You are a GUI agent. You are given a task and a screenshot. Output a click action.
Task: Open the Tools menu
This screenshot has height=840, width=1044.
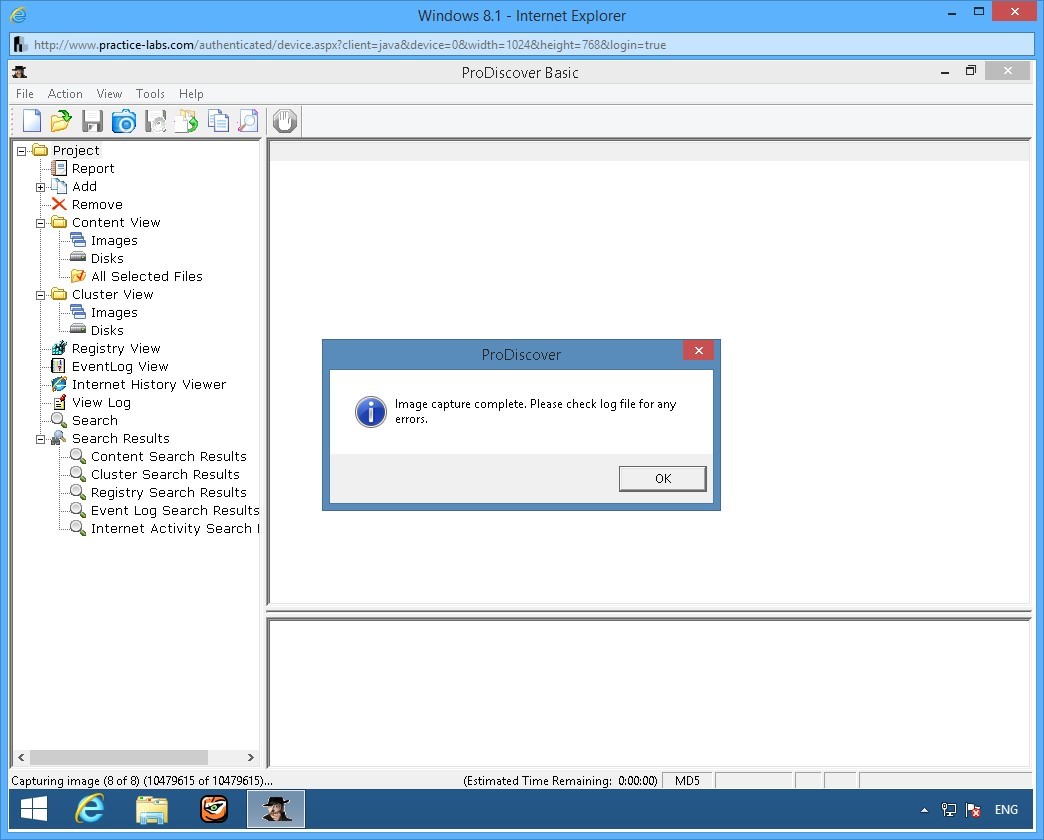point(150,94)
